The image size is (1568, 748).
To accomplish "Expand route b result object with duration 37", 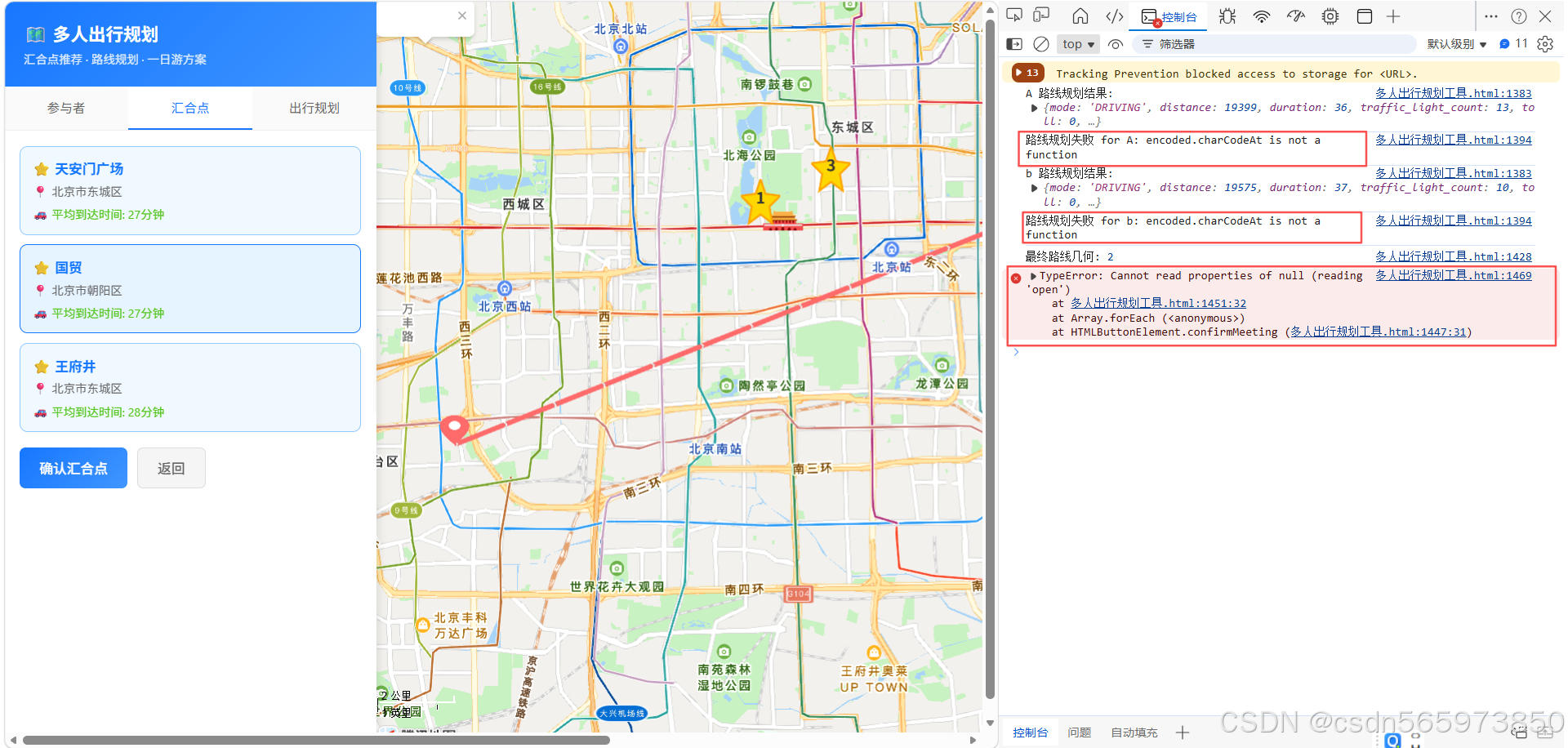I will click(x=1035, y=188).
